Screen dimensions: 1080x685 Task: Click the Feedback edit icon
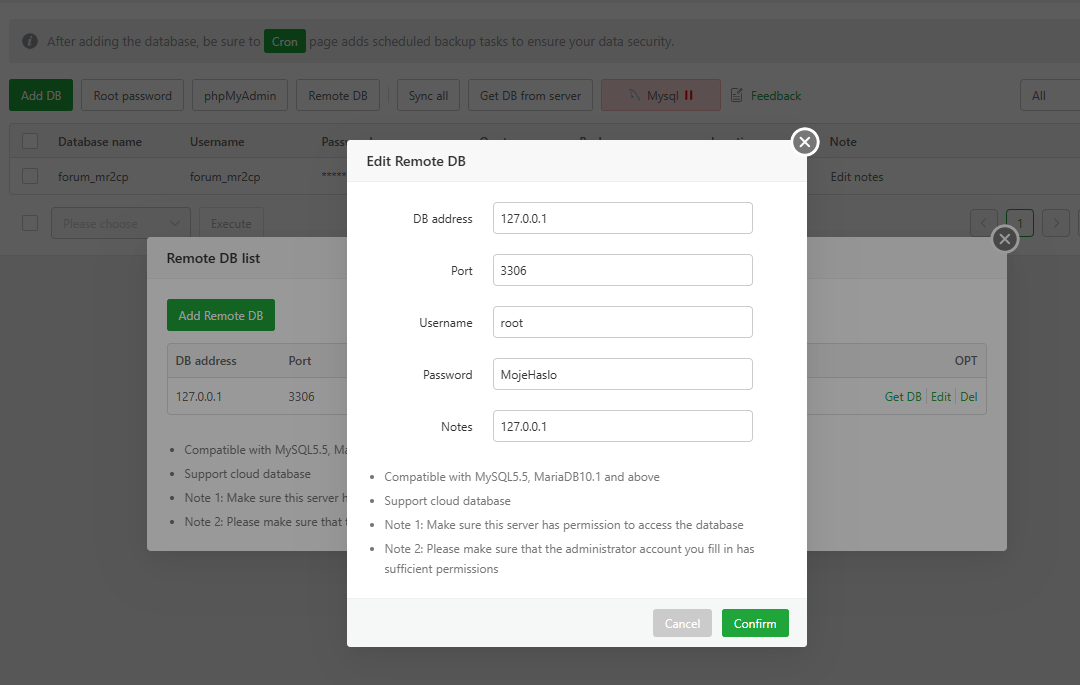[737, 96]
